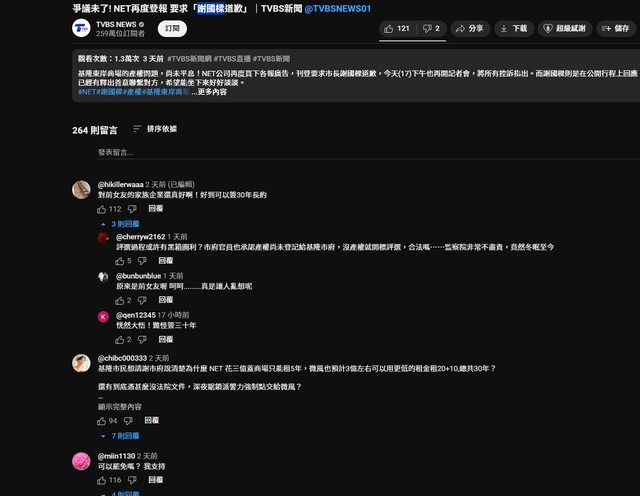The height and width of the screenshot is (496, 640).
Task: Dislike @chibc000333's comment
Action: (x=128, y=421)
